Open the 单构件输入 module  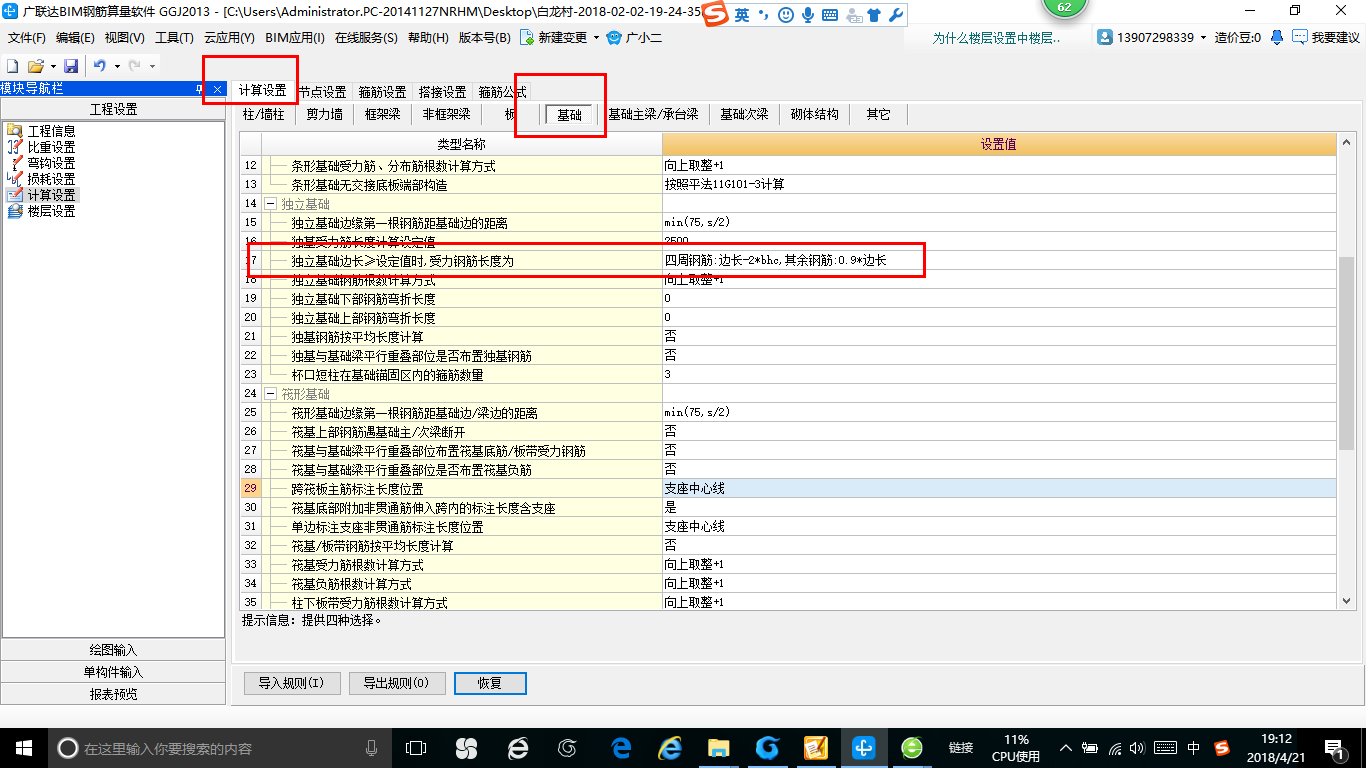tap(113, 672)
